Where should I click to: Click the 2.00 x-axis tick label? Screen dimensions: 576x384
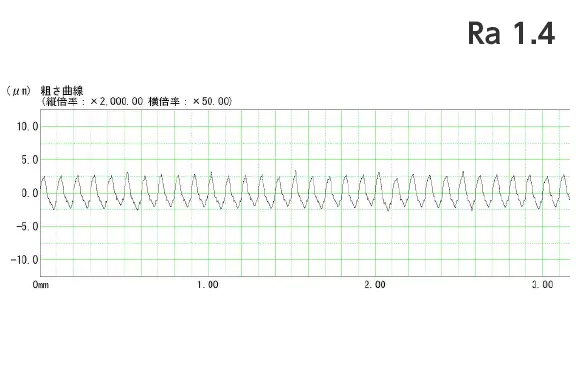[375, 285]
